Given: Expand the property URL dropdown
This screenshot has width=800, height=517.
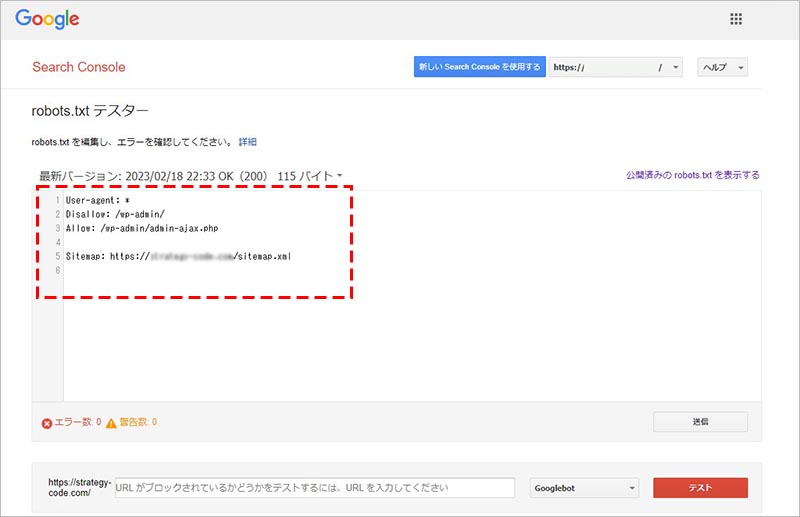Looking at the screenshot, I should pyautogui.click(x=676, y=67).
